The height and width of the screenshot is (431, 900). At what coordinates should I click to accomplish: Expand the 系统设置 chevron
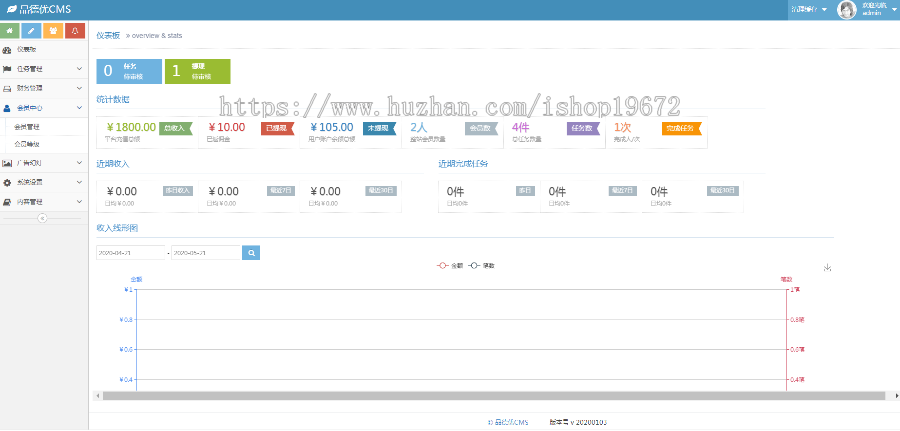(x=80, y=183)
